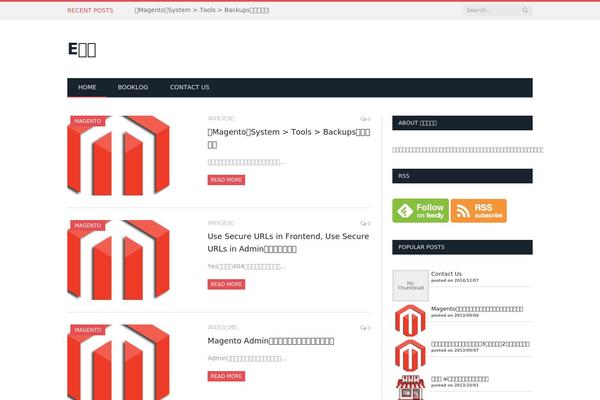Open the HOME menu item
This screenshot has height=400, width=600.
[x=87, y=87]
